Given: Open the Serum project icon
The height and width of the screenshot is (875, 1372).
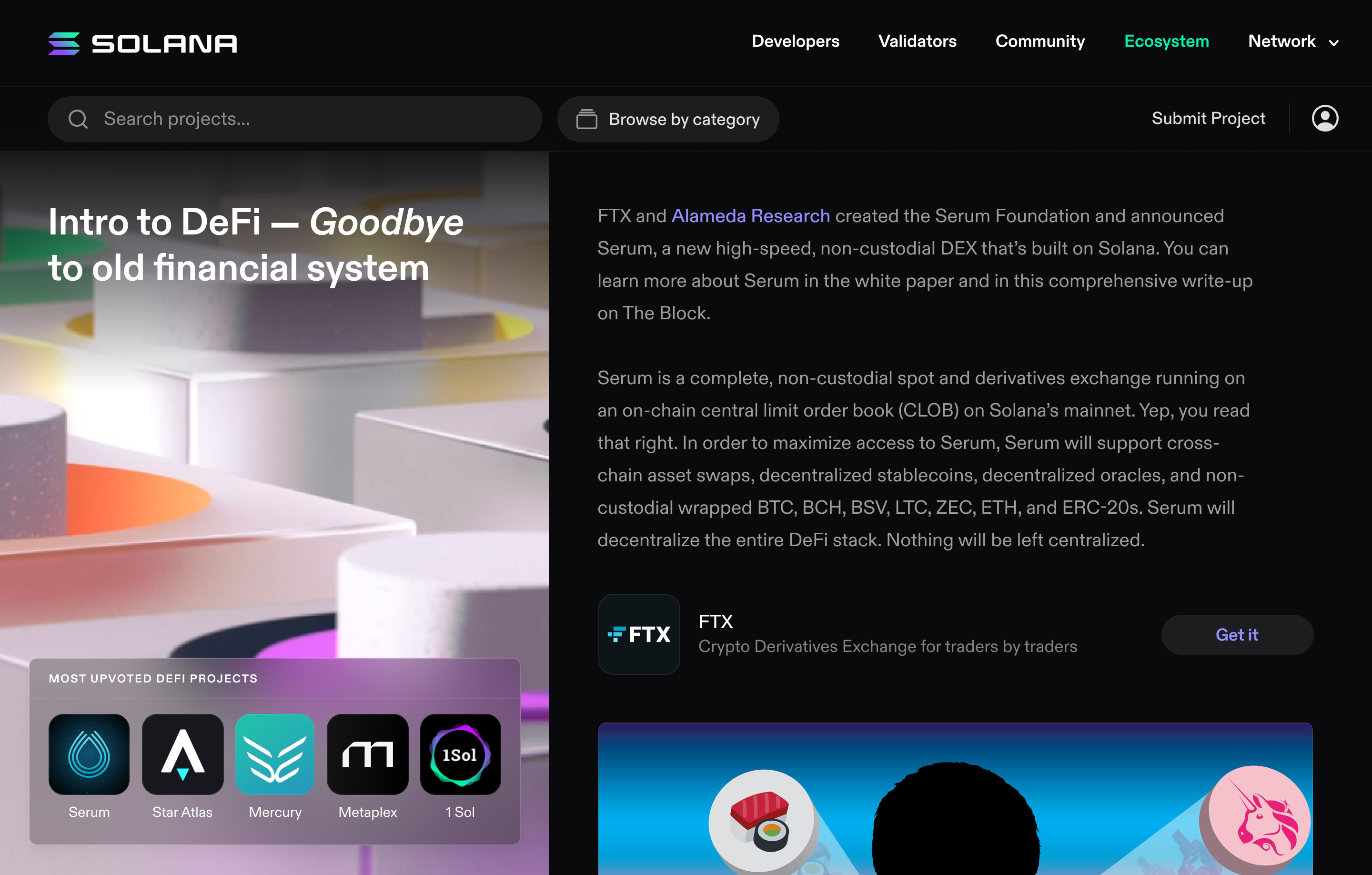Looking at the screenshot, I should coord(89,753).
